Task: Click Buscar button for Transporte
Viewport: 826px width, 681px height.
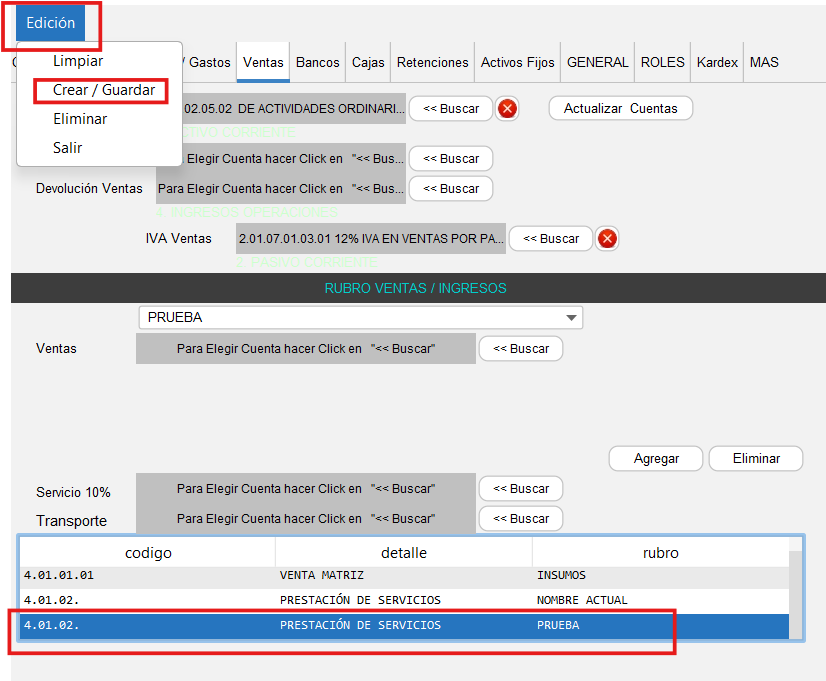Action: pyautogui.click(x=521, y=519)
